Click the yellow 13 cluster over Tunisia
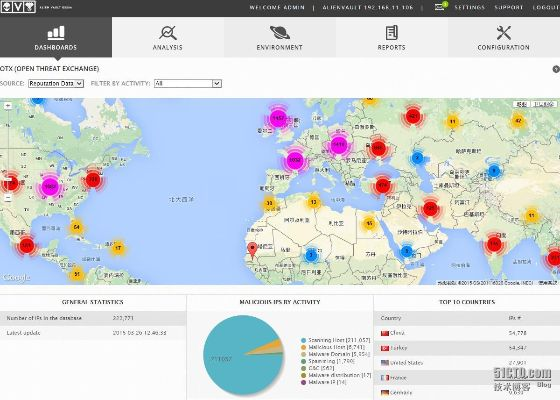 [x=313, y=202]
